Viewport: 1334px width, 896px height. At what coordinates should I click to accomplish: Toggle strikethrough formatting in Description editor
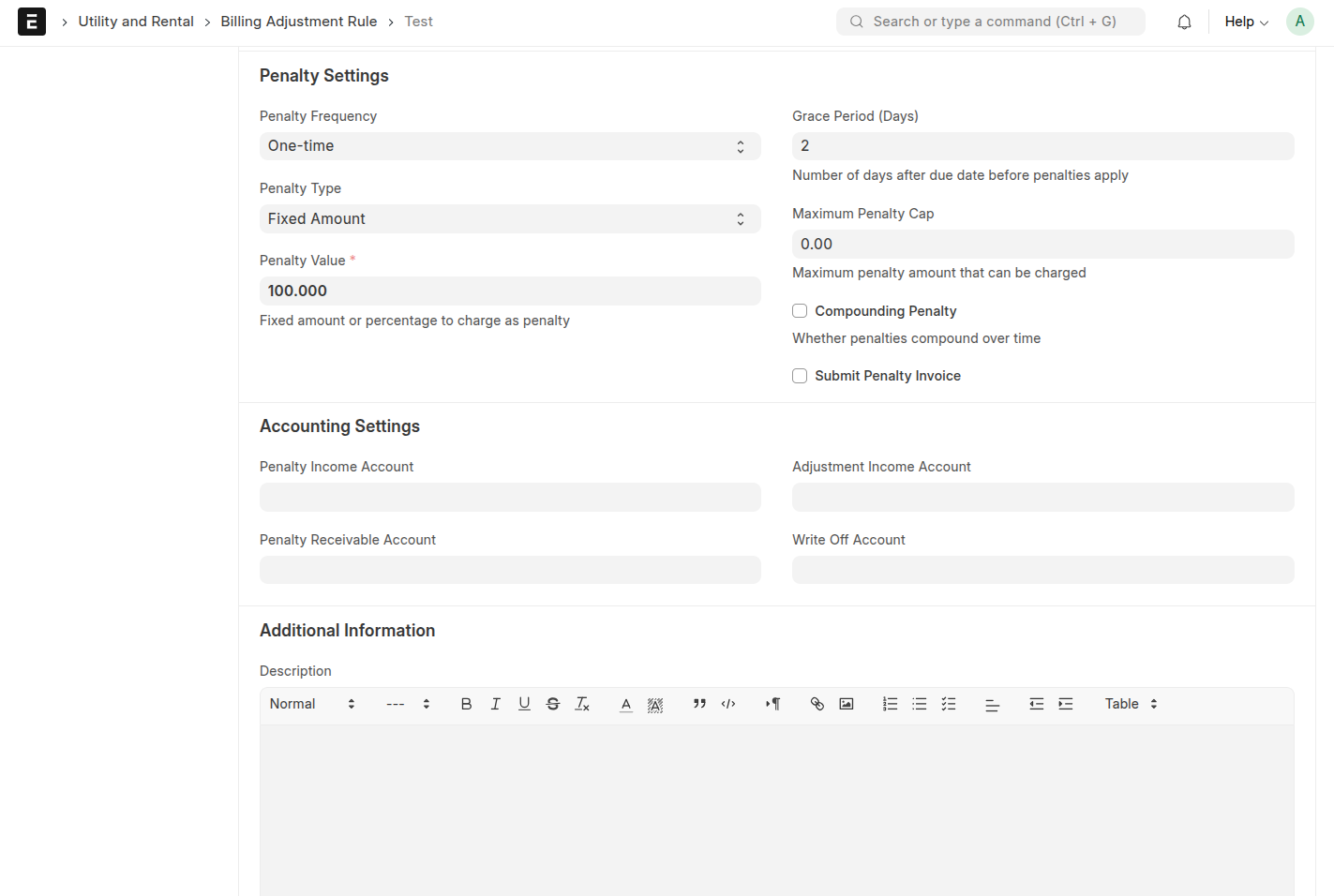tap(553, 704)
